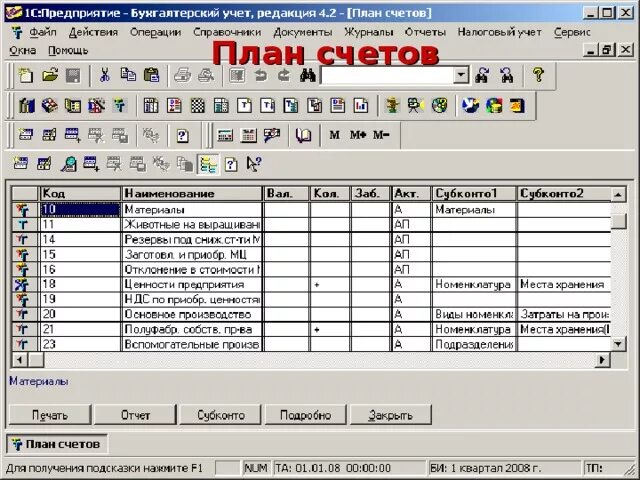Click the Подробно button

[305, 415]
